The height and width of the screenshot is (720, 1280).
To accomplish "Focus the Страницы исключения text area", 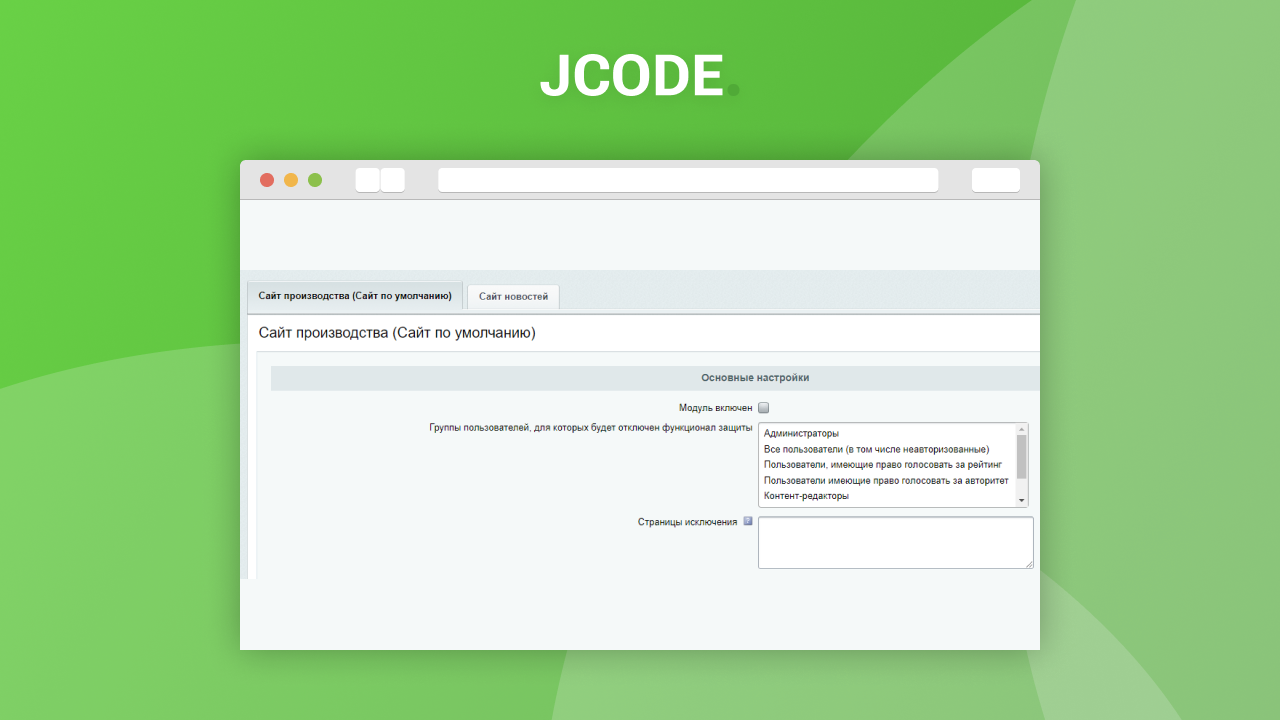I will point(895,542).
